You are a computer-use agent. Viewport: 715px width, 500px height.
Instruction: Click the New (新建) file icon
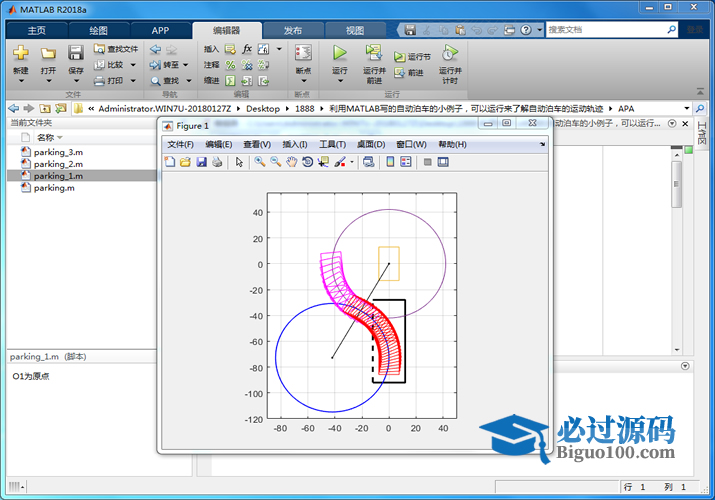pos(21,53)
